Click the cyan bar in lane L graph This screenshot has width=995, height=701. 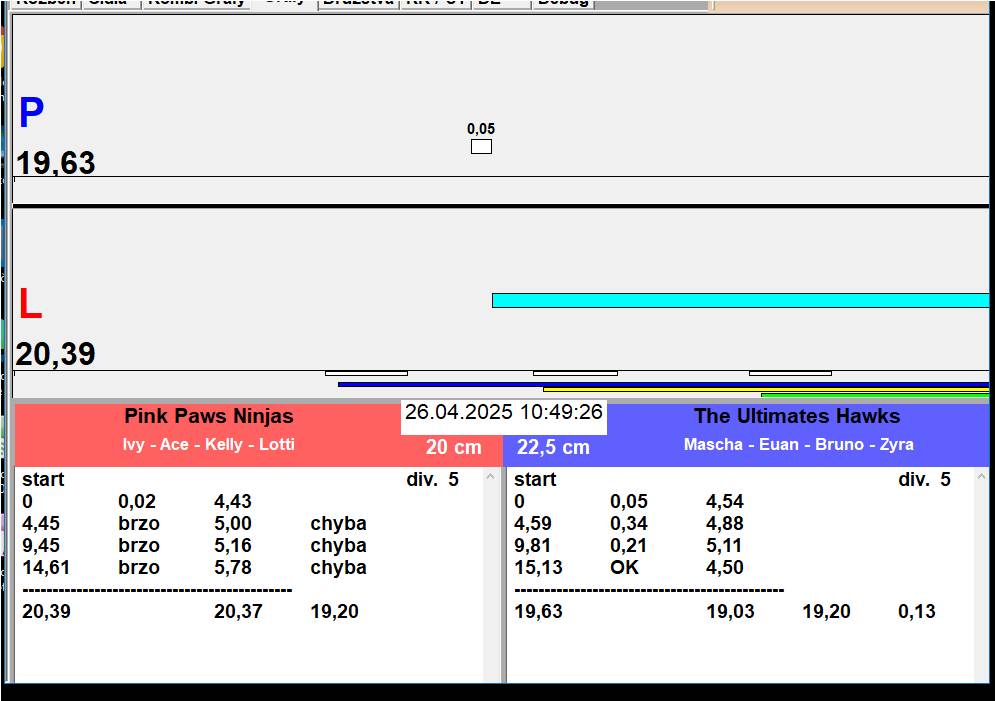point(740,300)
